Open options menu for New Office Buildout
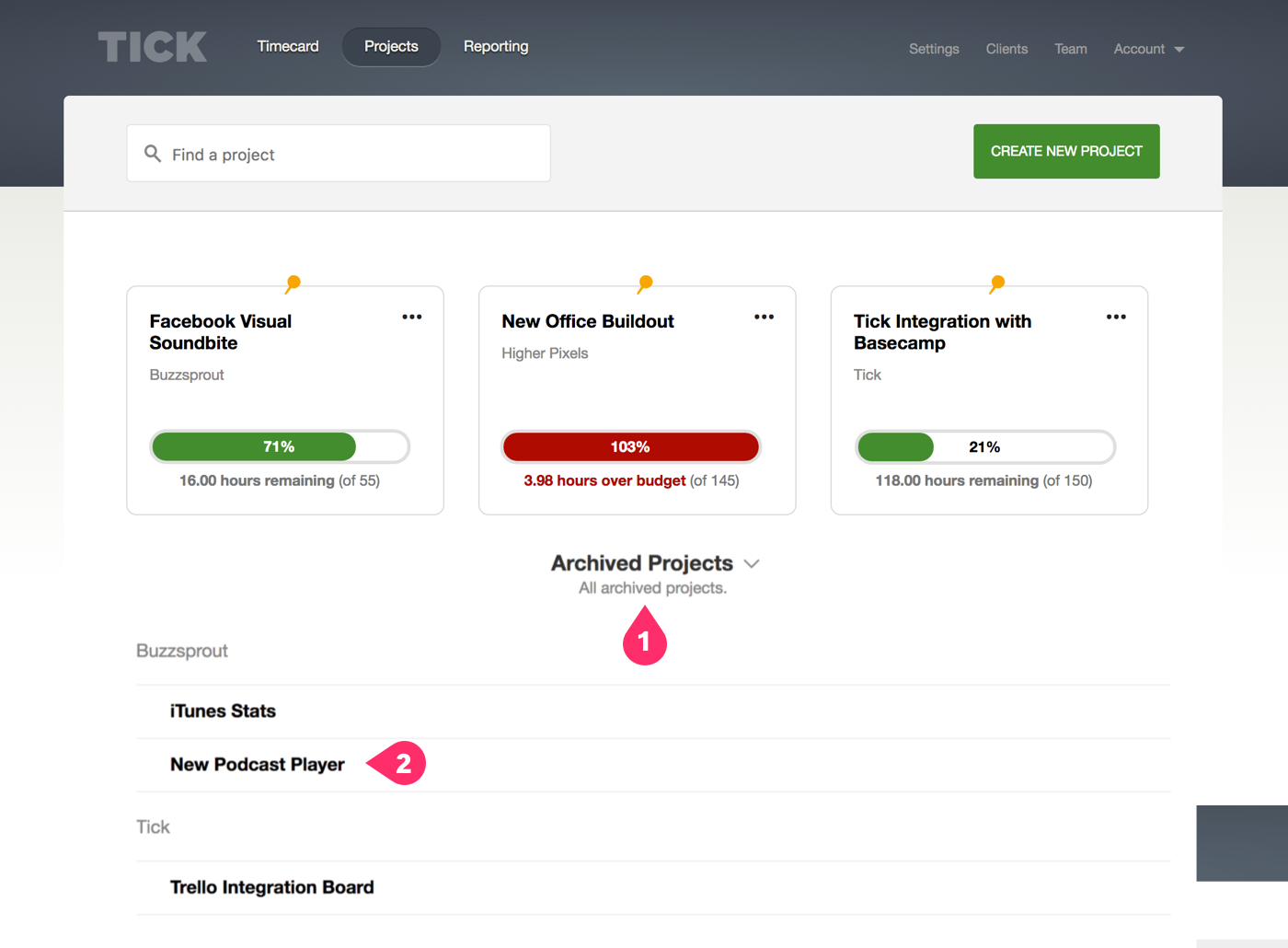 point(764,317)
